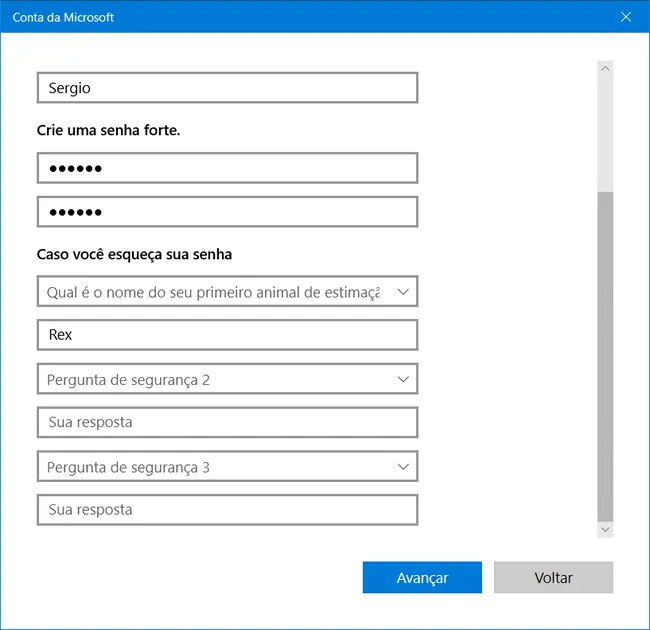
Task: Click the answer field containing Rex
Action: pyautogui.click(x=227, y=335)
